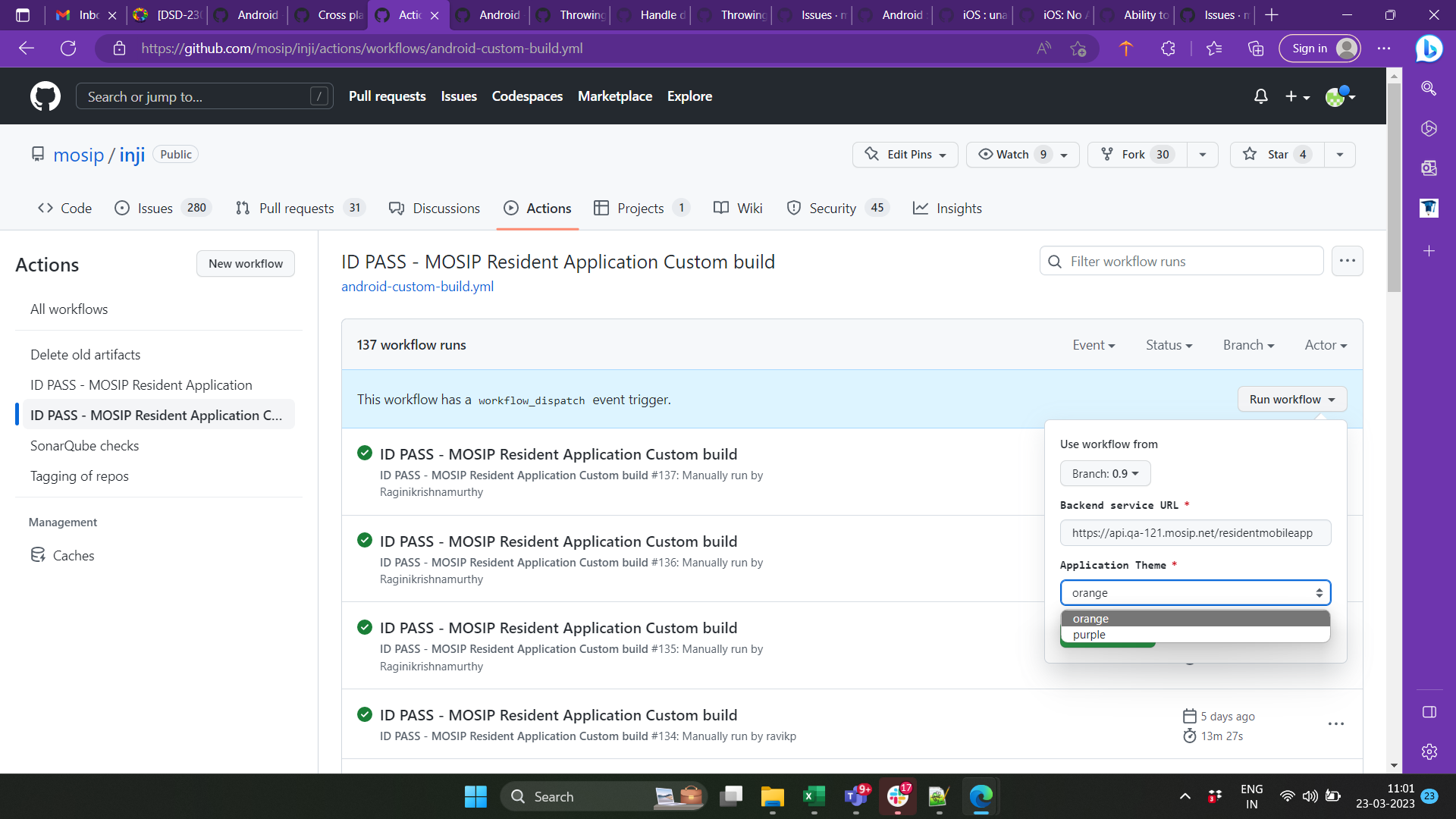Change the branch via Branch: 0.9 dropdown

click(x=1104, y=473)
